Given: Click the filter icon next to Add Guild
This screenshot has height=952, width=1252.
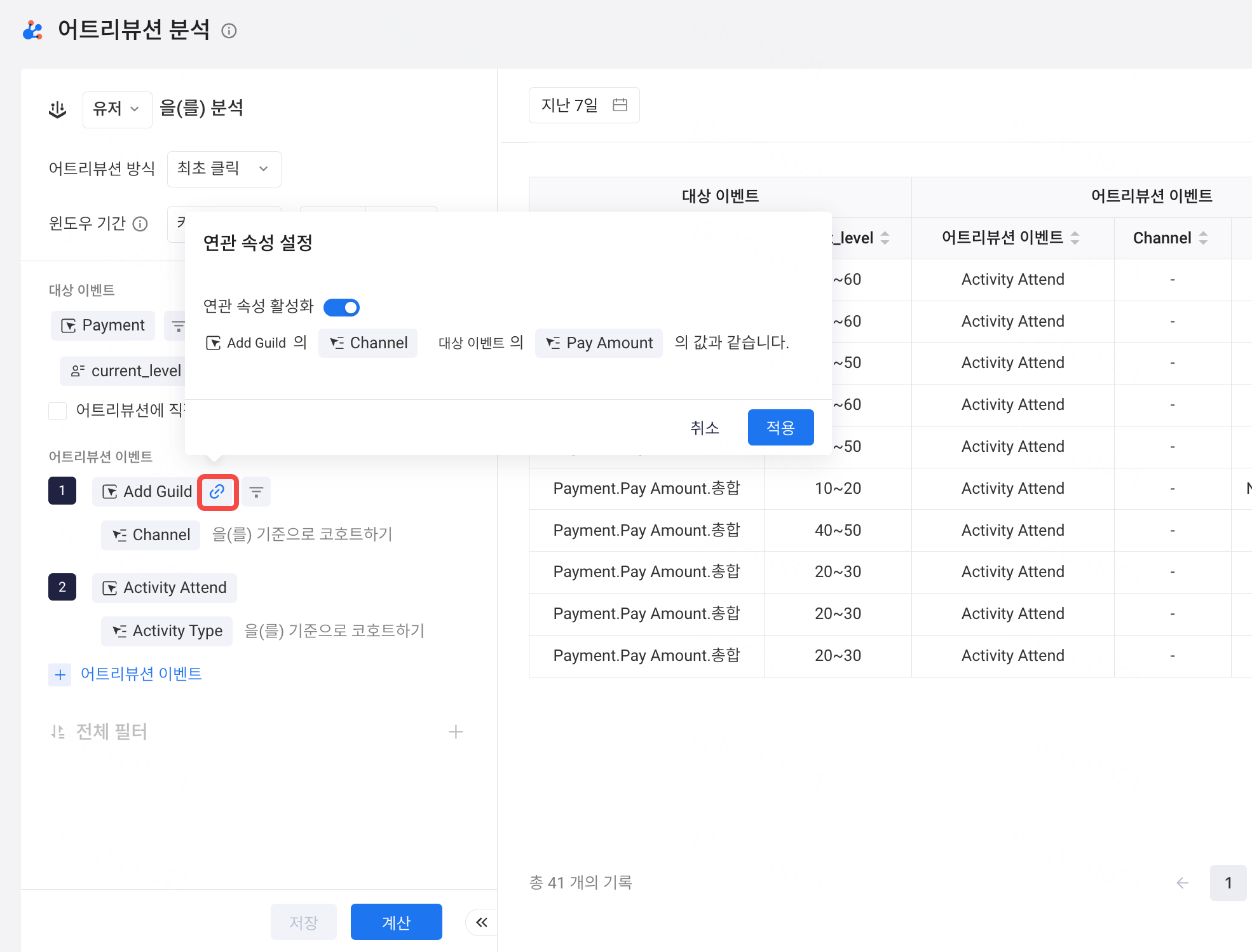Looking at the screenshot, I should [256, 491].
